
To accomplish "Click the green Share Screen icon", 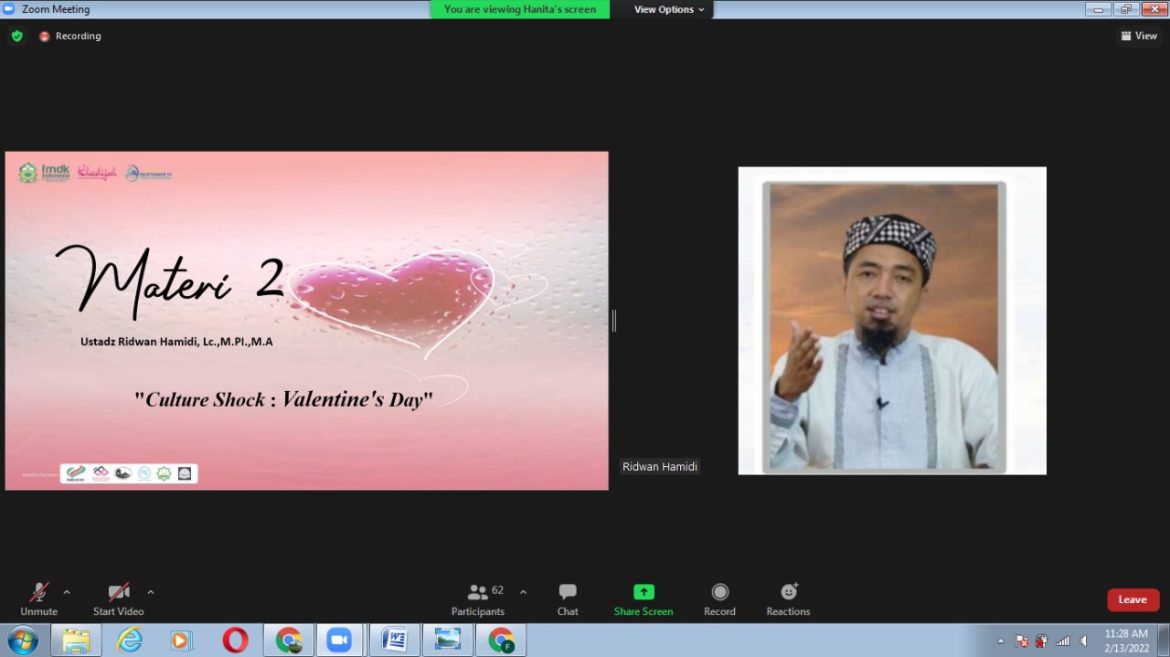I will [x=643, y=593].
